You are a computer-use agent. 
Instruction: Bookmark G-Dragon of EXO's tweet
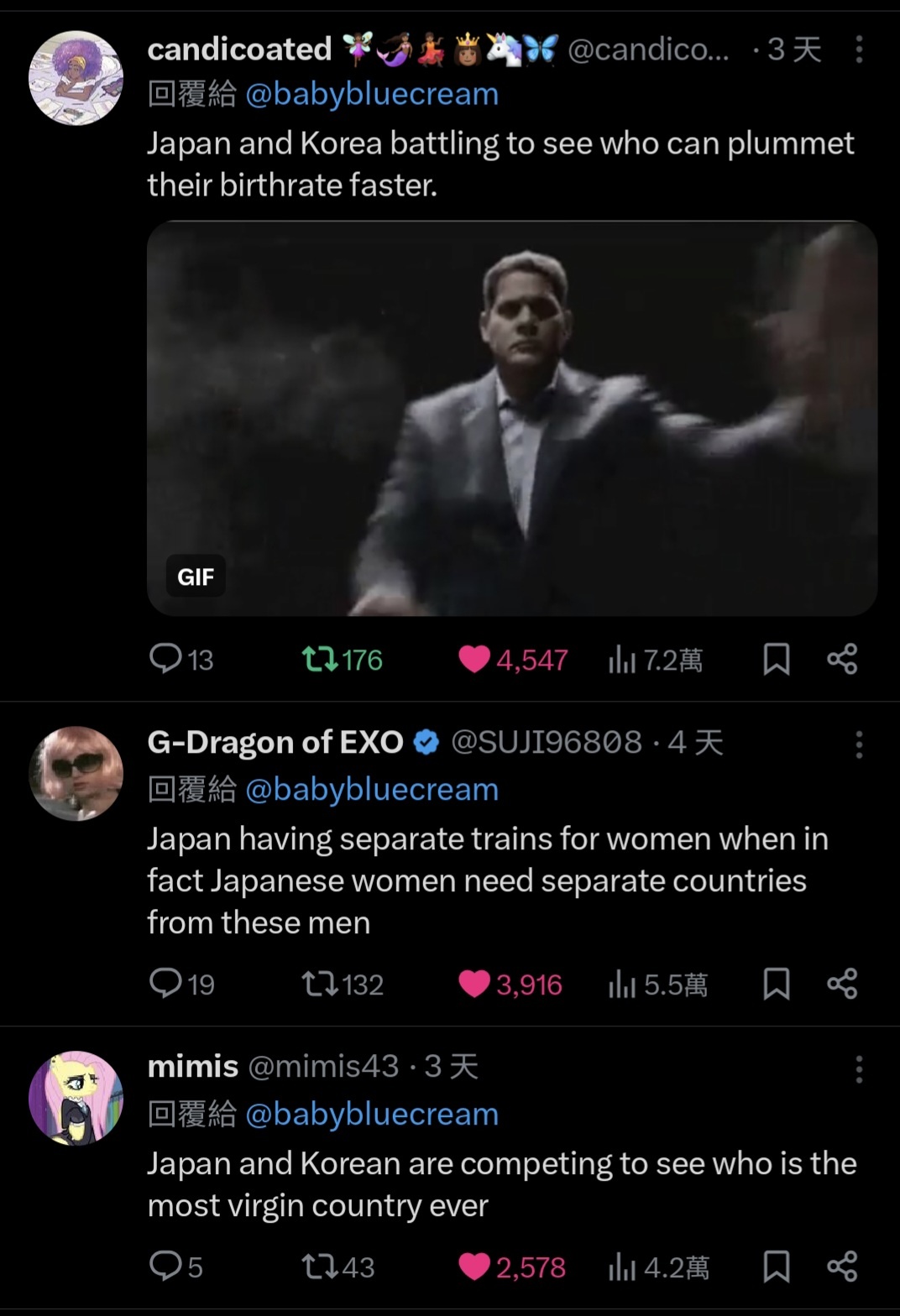point(776,983)
